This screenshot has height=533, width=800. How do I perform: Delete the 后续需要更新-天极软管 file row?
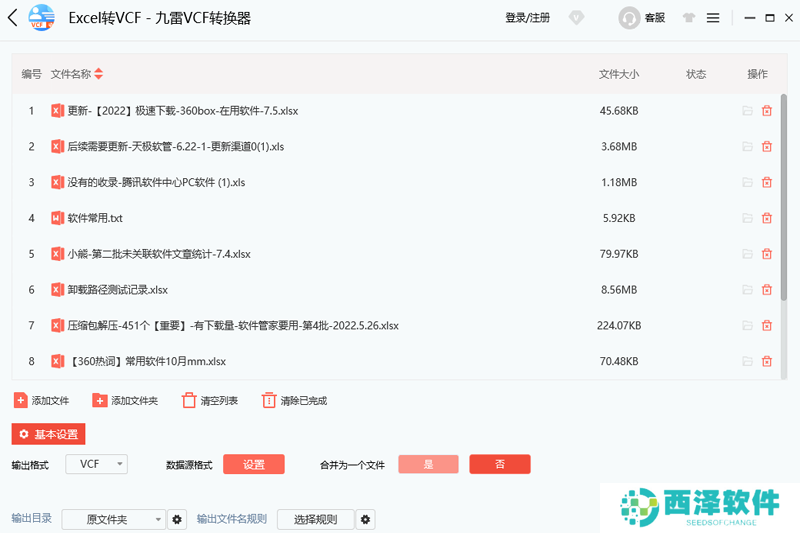tap(767, 146)
